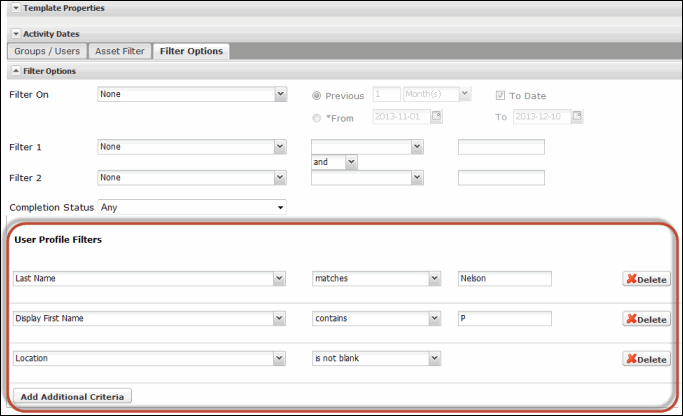Viewport: 683px width, 416px height.
Task: Delete the Location filter row
Action: pyautogui.click(x=646, y=359)
